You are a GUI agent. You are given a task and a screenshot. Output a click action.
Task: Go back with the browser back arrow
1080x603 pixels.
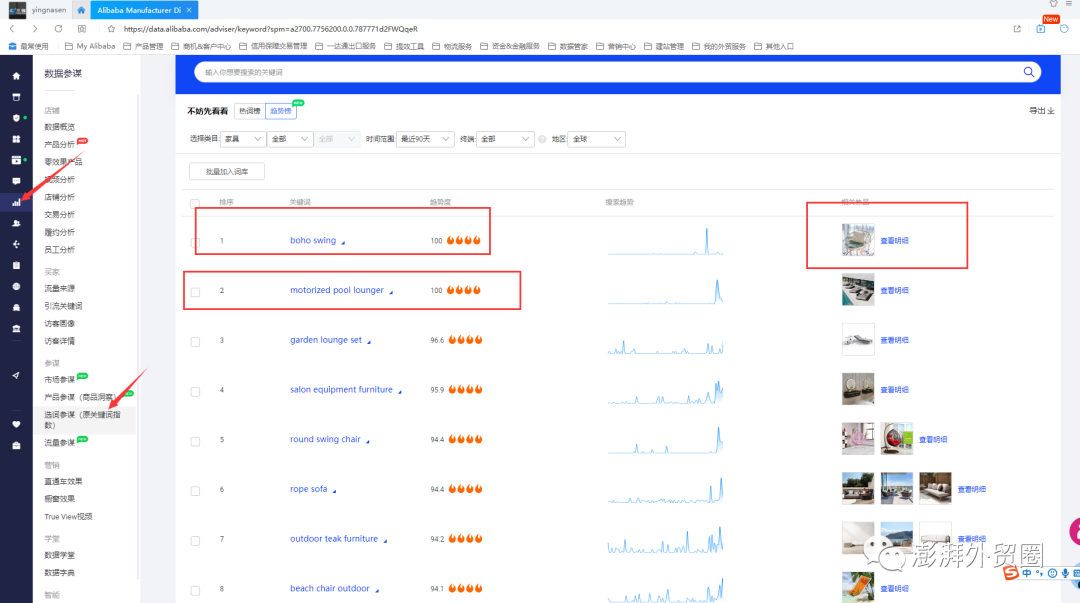pyautogui.click(x=12, y=29)
